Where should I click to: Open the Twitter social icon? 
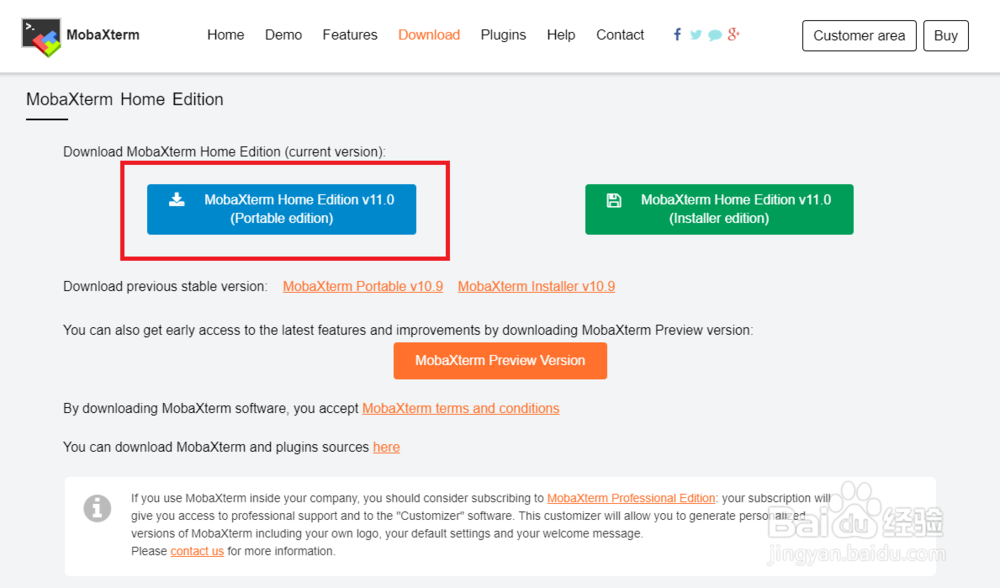pos(696,35)
